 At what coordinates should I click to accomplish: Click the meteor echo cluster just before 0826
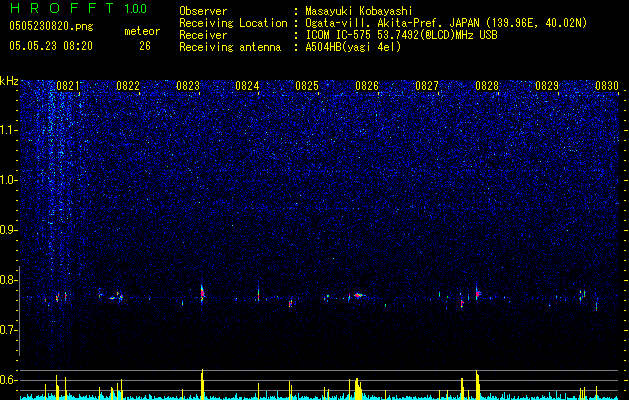point(357,295)
